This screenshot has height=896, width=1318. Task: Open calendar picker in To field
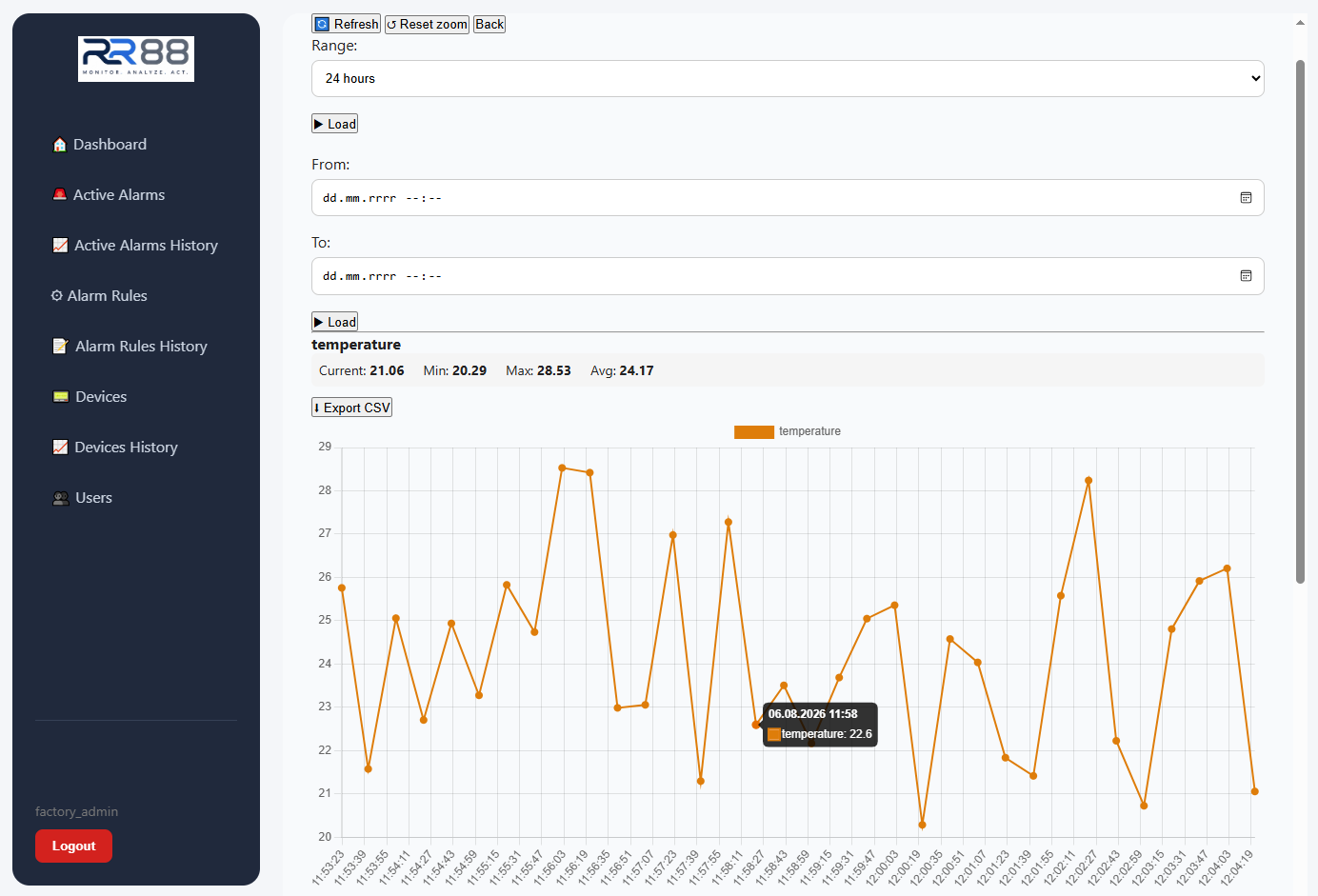coord(1246,276)
